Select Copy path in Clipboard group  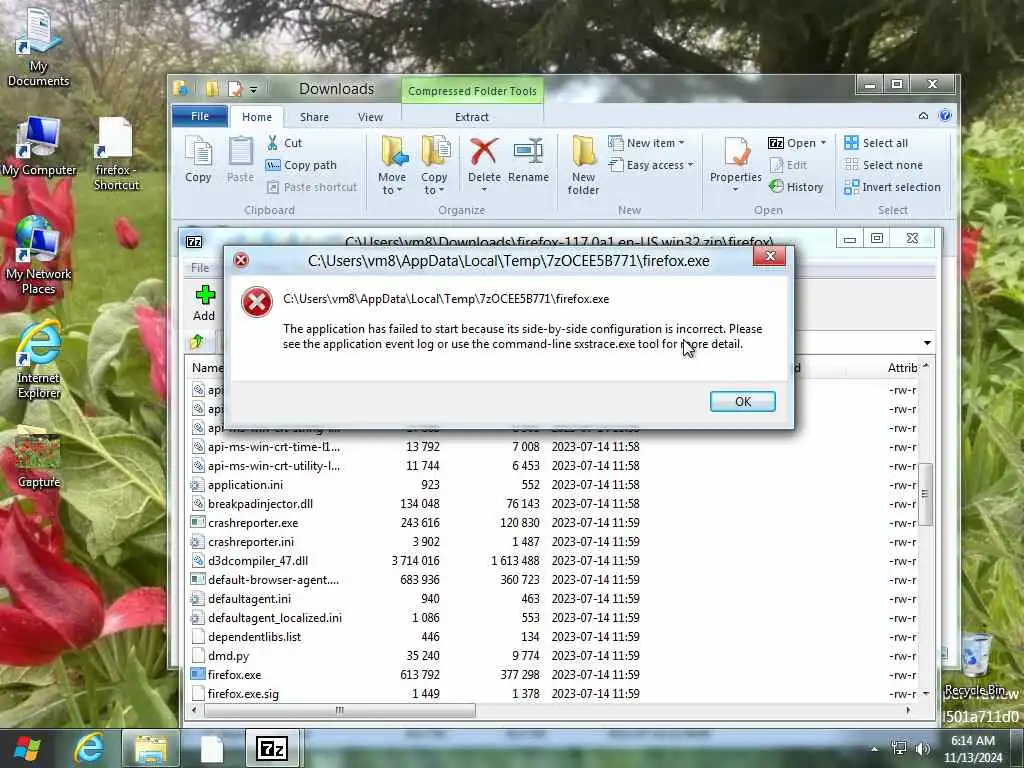tap(301, 165)
